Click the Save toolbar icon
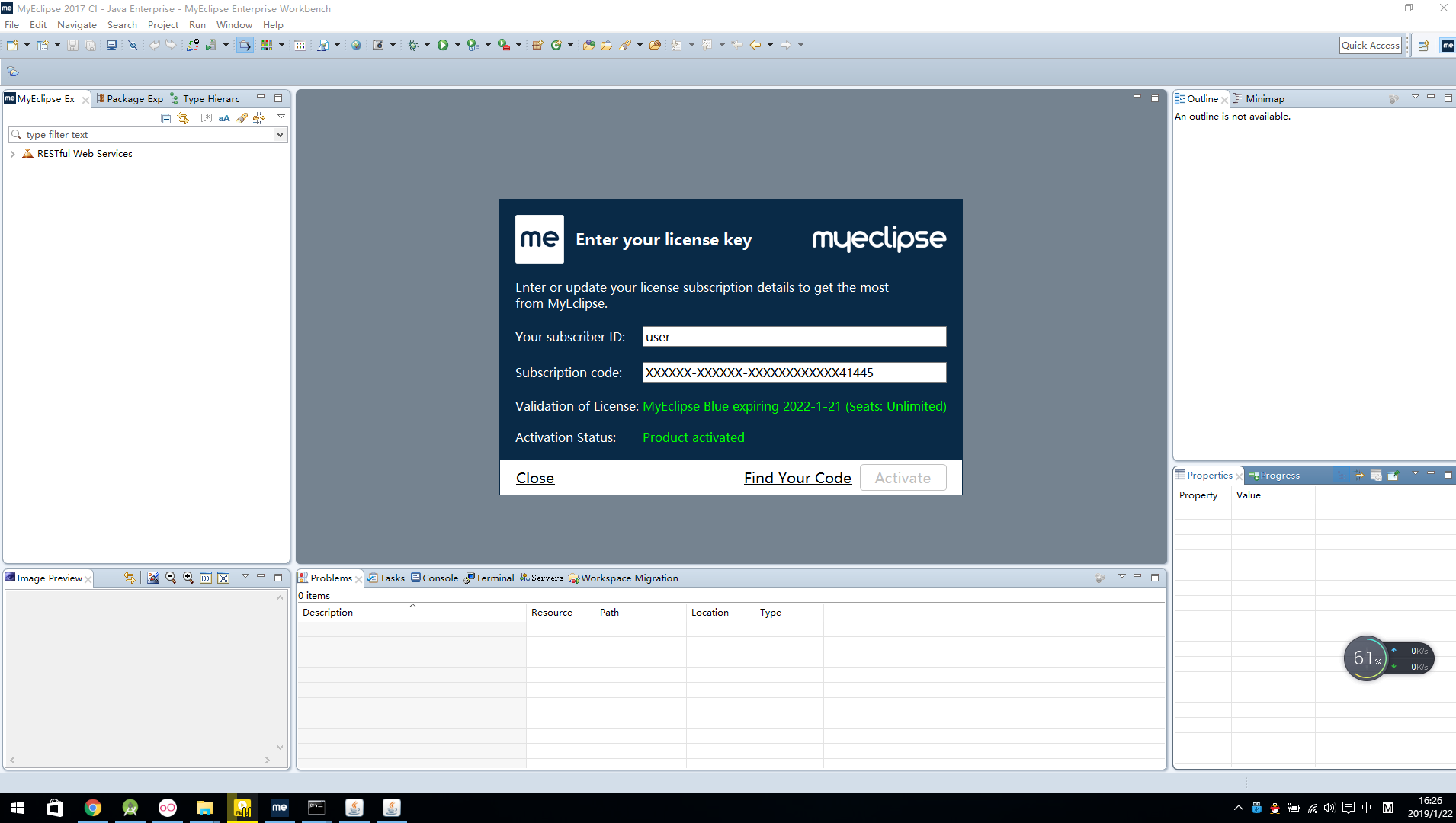1456x823 pixels. click(72, 45)
